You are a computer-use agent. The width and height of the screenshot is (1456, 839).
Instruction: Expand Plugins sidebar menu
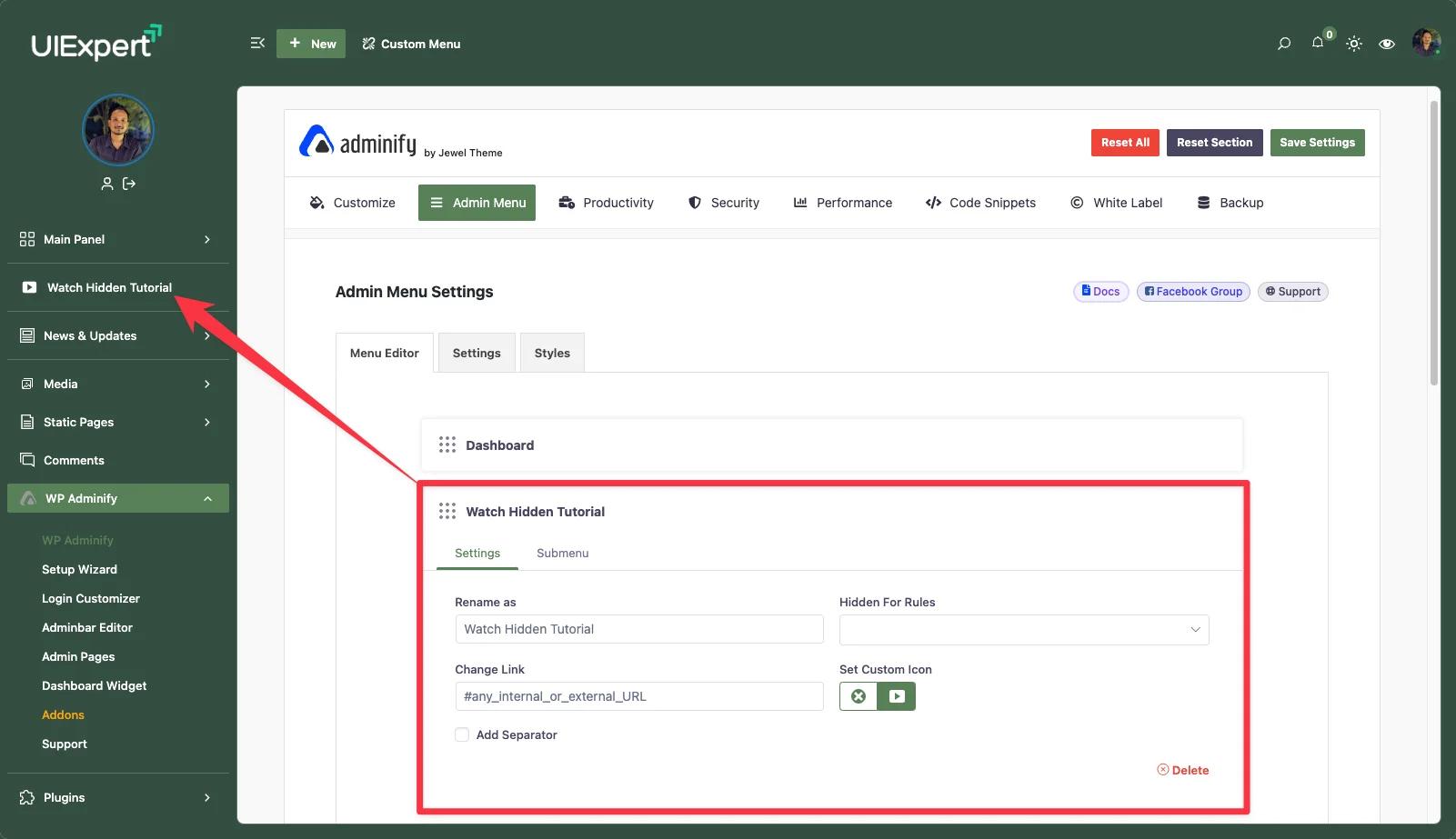point(118,797)
